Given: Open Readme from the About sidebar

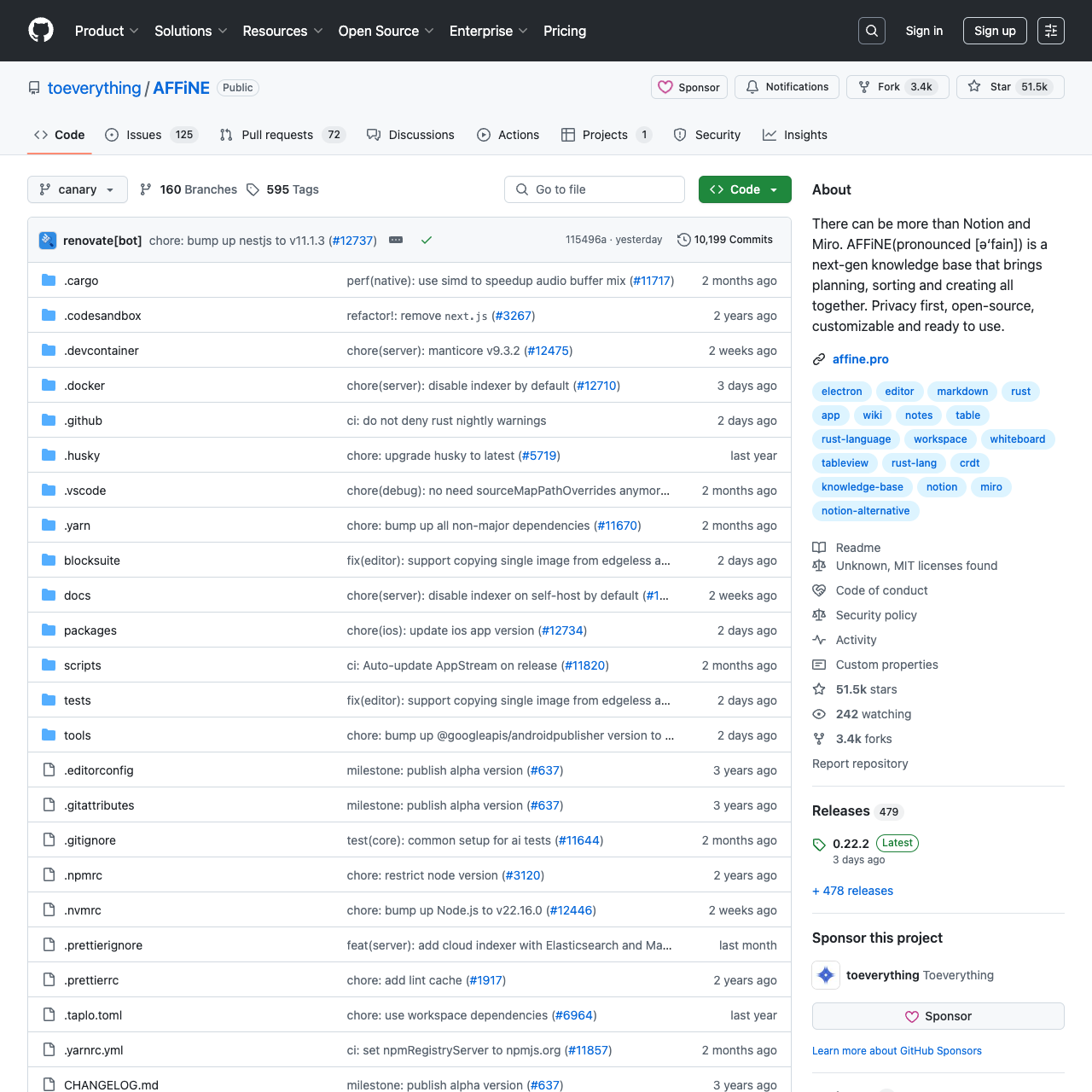Looking at the screenshot, I should tap(858, 548).
